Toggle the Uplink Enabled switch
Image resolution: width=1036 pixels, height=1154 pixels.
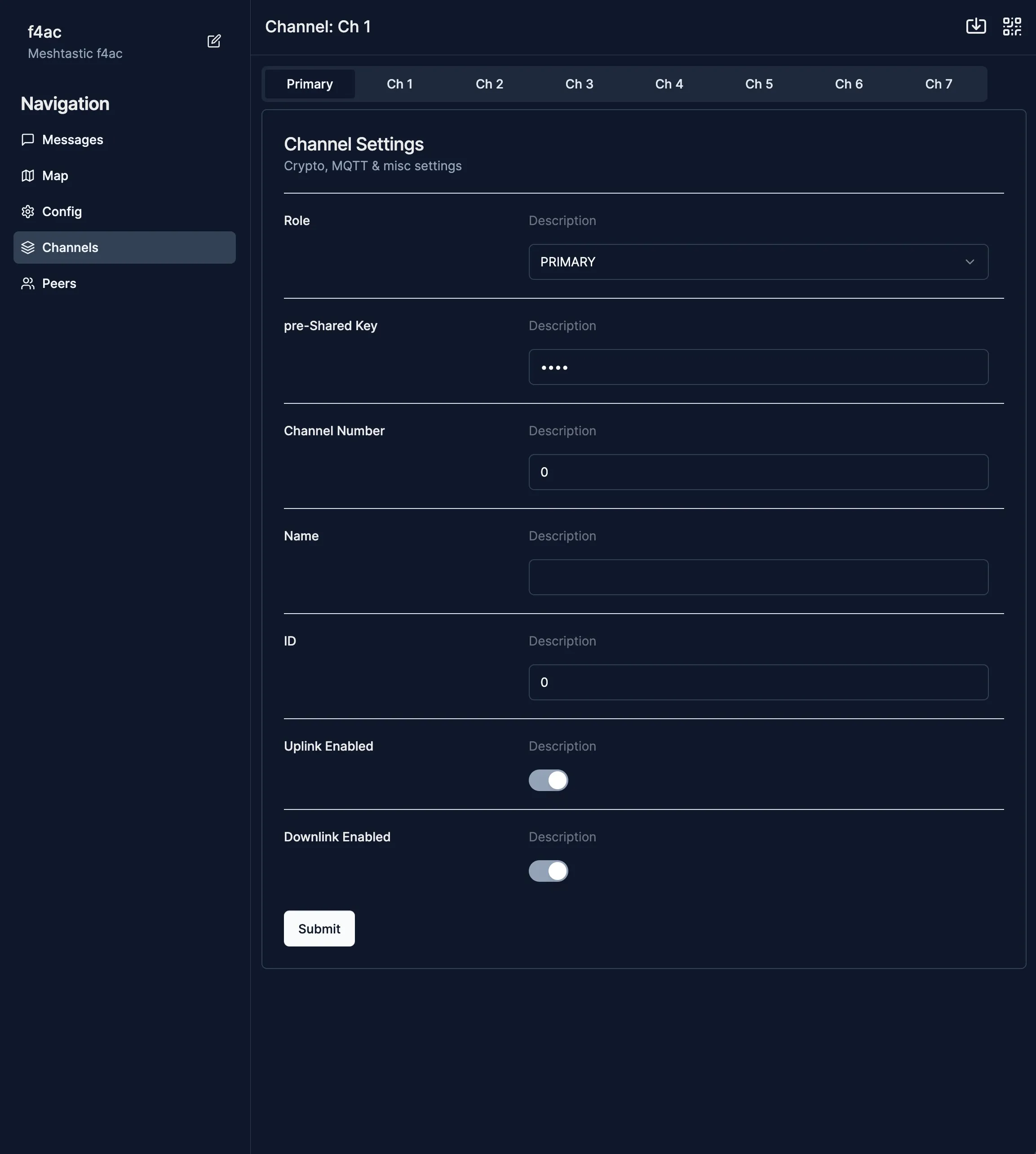(x=548, y=780)
